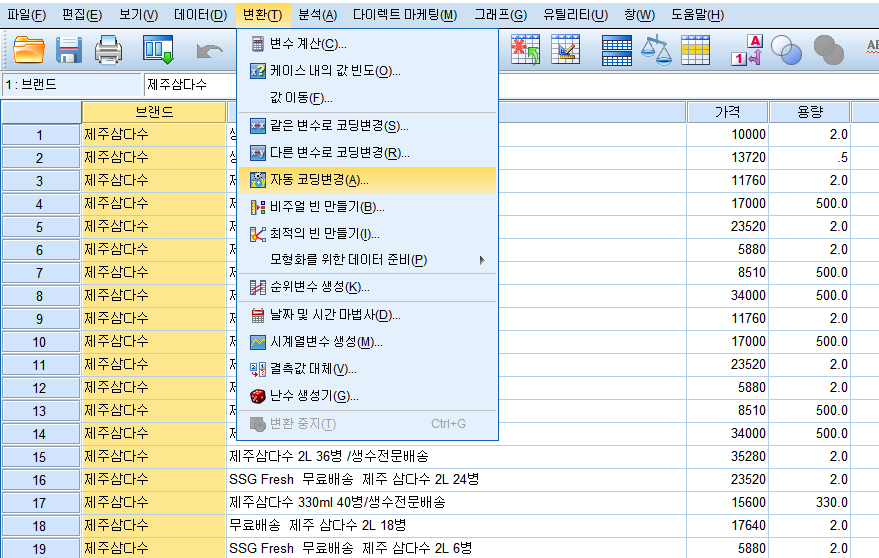The image size is (879, 558).
Task: Close the open 변환 menu
Action: coord(262,15)
